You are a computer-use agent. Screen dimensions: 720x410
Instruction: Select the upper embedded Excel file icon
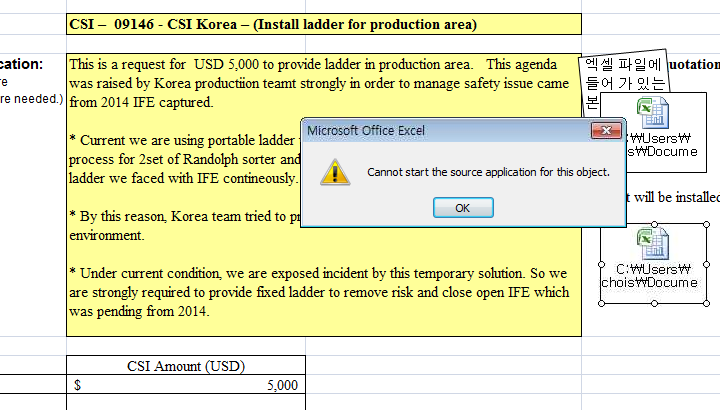pyautogui.click(x=652, y=112)
